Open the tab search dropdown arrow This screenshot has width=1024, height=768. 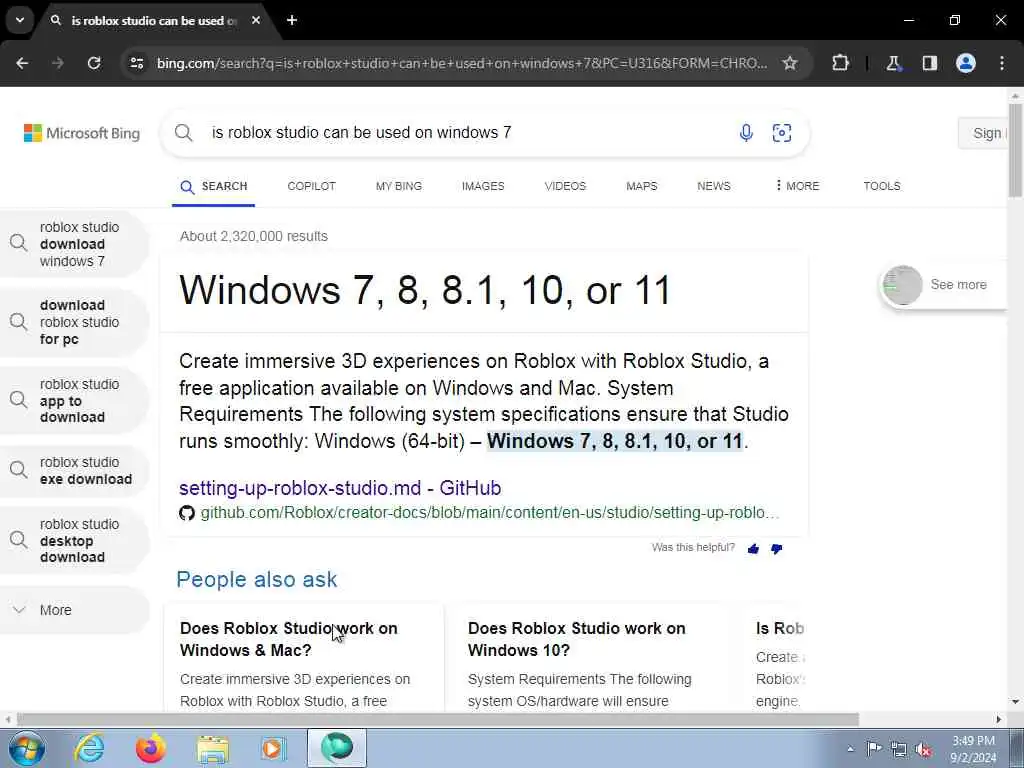(20, 20)
